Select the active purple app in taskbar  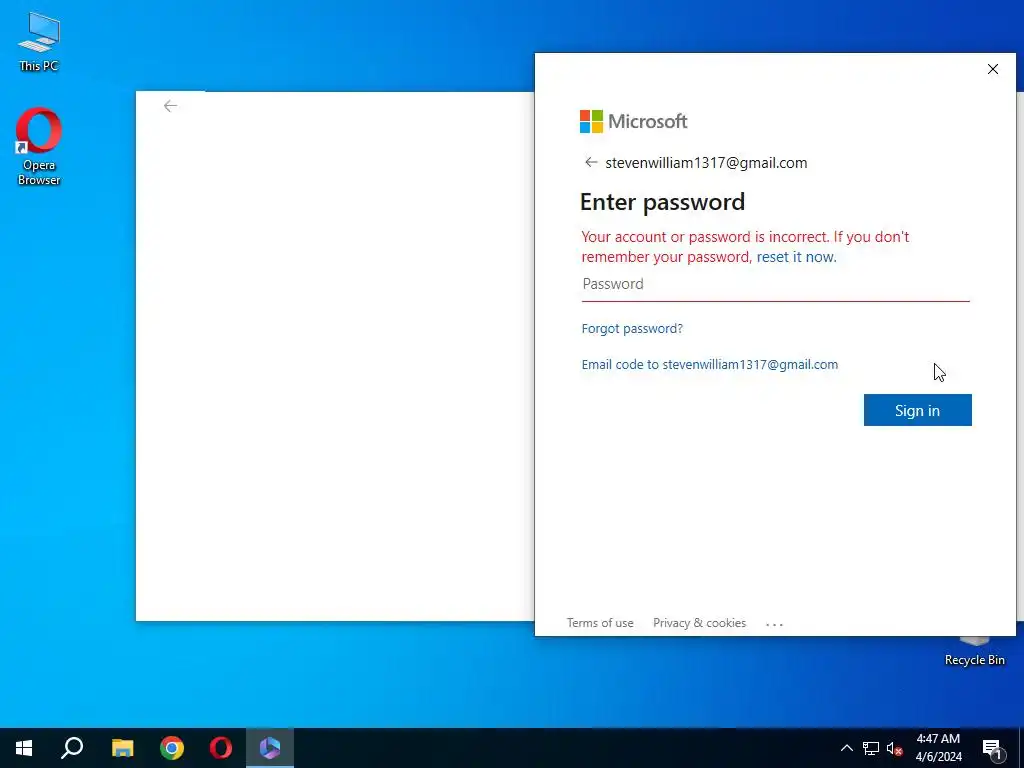point(270,748)
